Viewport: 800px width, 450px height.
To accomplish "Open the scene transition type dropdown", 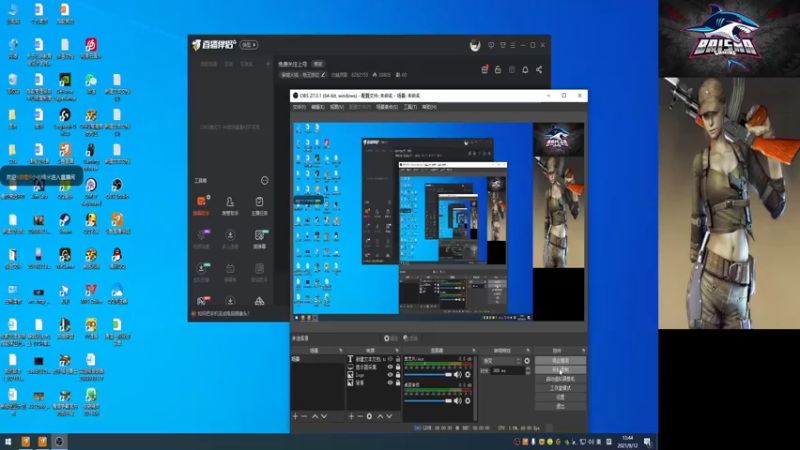I will point(502,361).
